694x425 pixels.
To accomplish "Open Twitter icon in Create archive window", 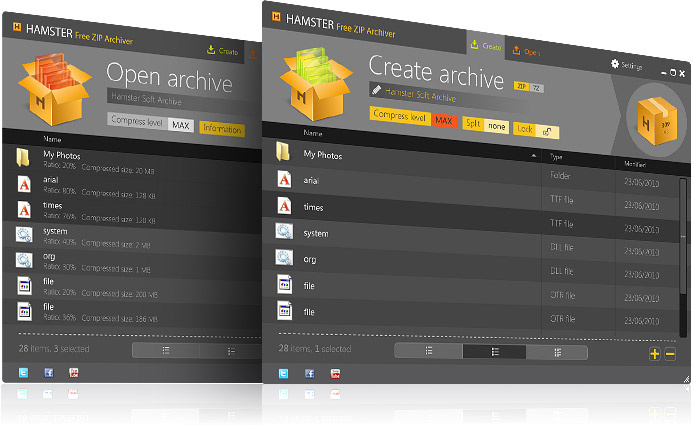I will click(x=283, y=373).
